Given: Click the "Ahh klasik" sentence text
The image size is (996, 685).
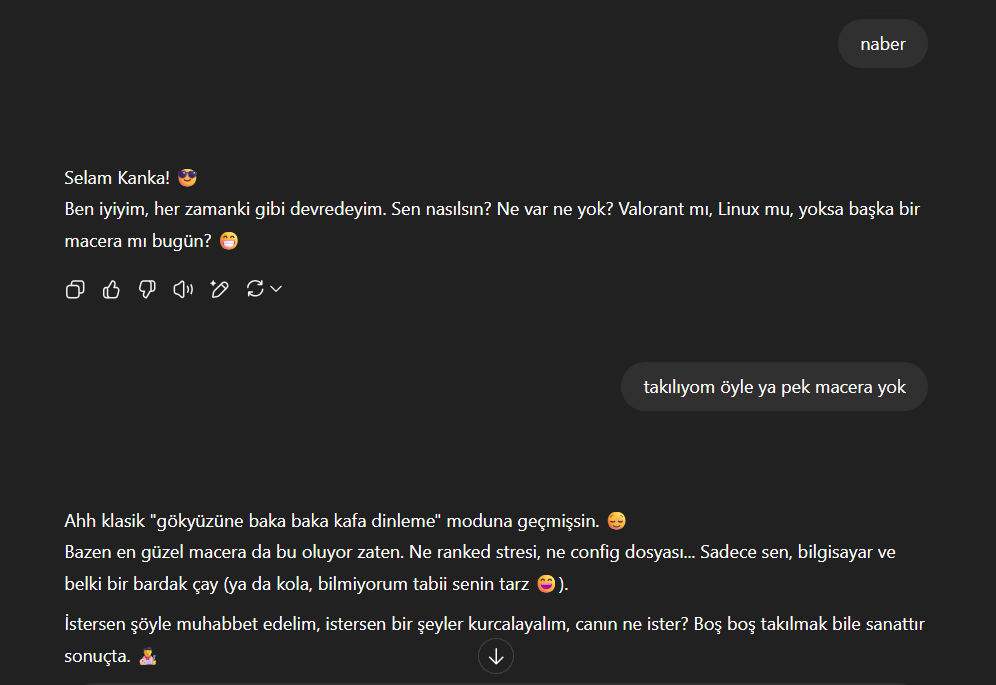Looking at the screenshot, I should click(x=332, y=521).
